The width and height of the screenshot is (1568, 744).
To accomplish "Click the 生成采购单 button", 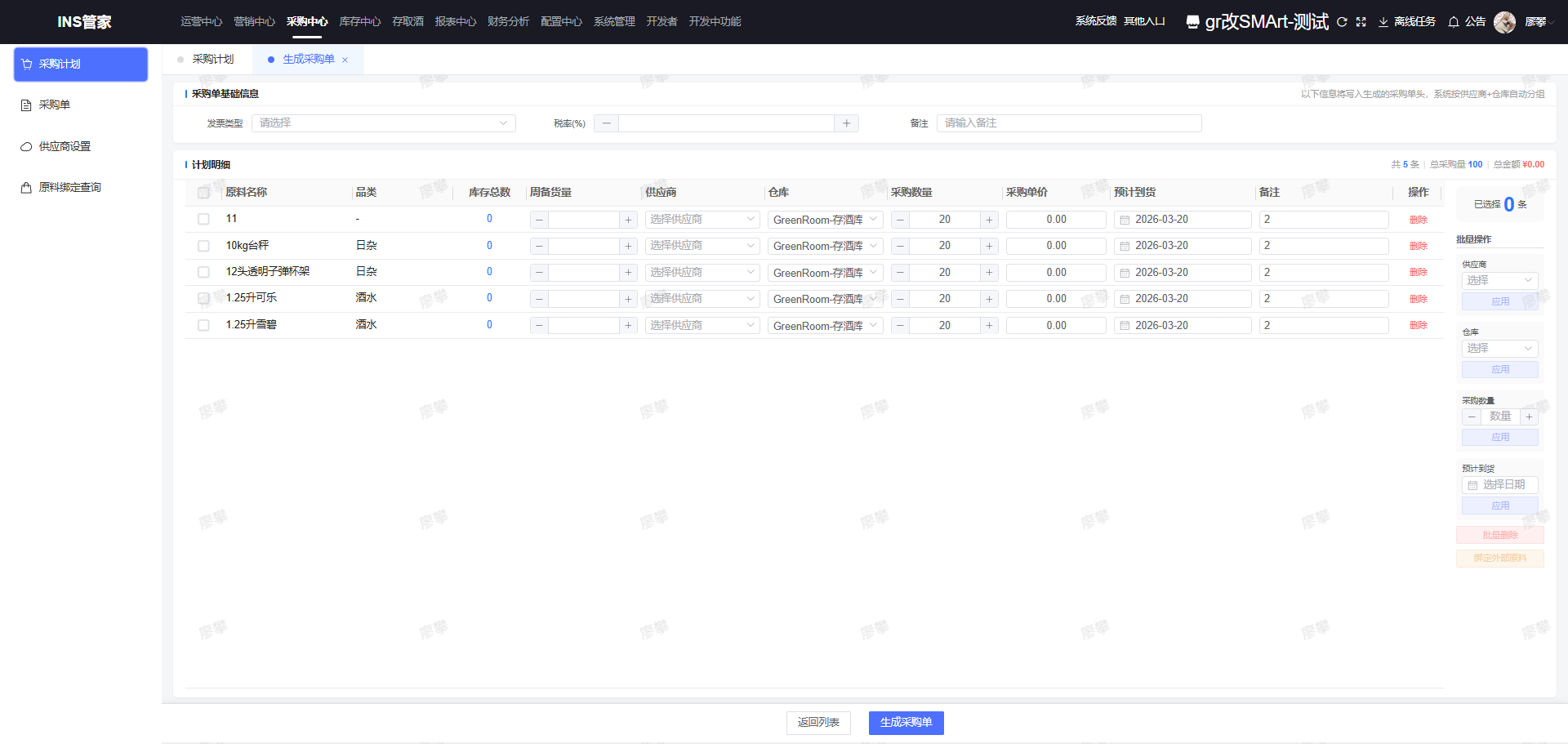I will pos(906,723).
